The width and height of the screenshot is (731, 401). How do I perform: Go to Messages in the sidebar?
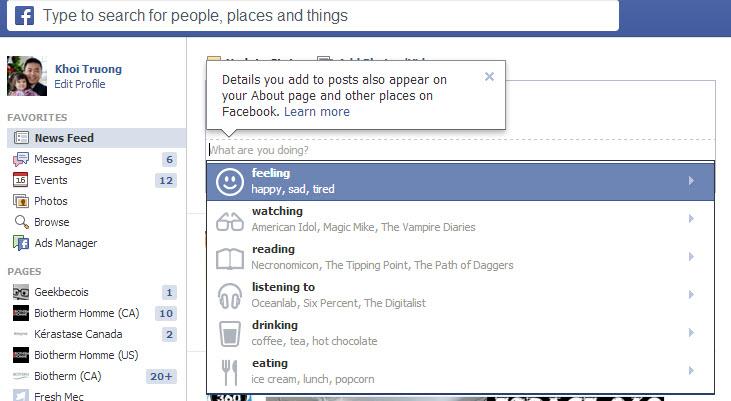click(x=57, y=159)
